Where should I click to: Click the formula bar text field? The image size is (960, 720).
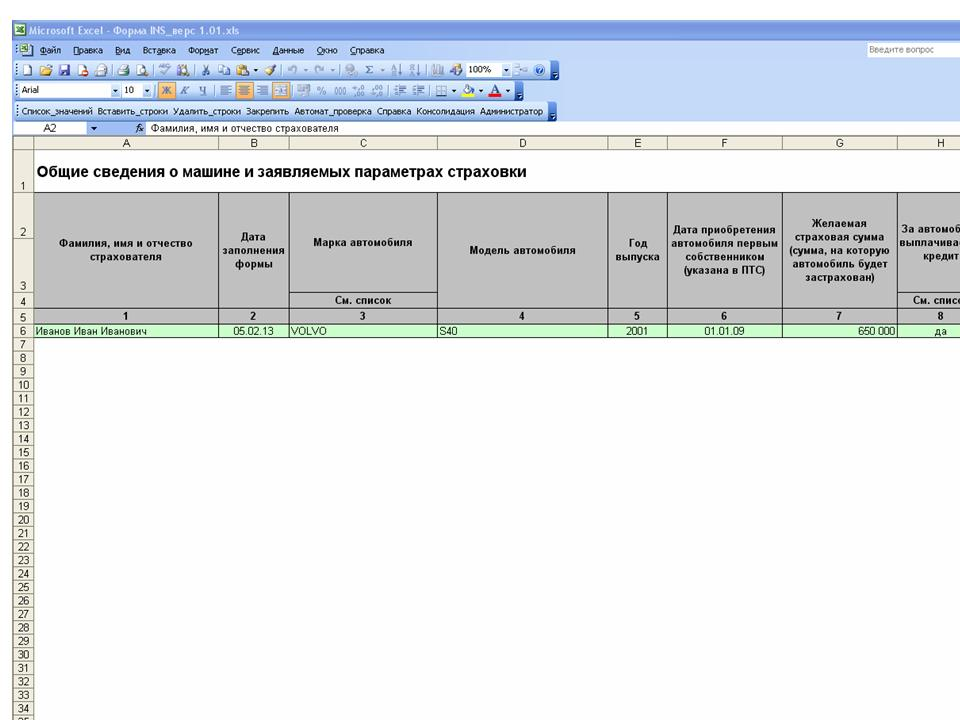[x=553, y=128]
